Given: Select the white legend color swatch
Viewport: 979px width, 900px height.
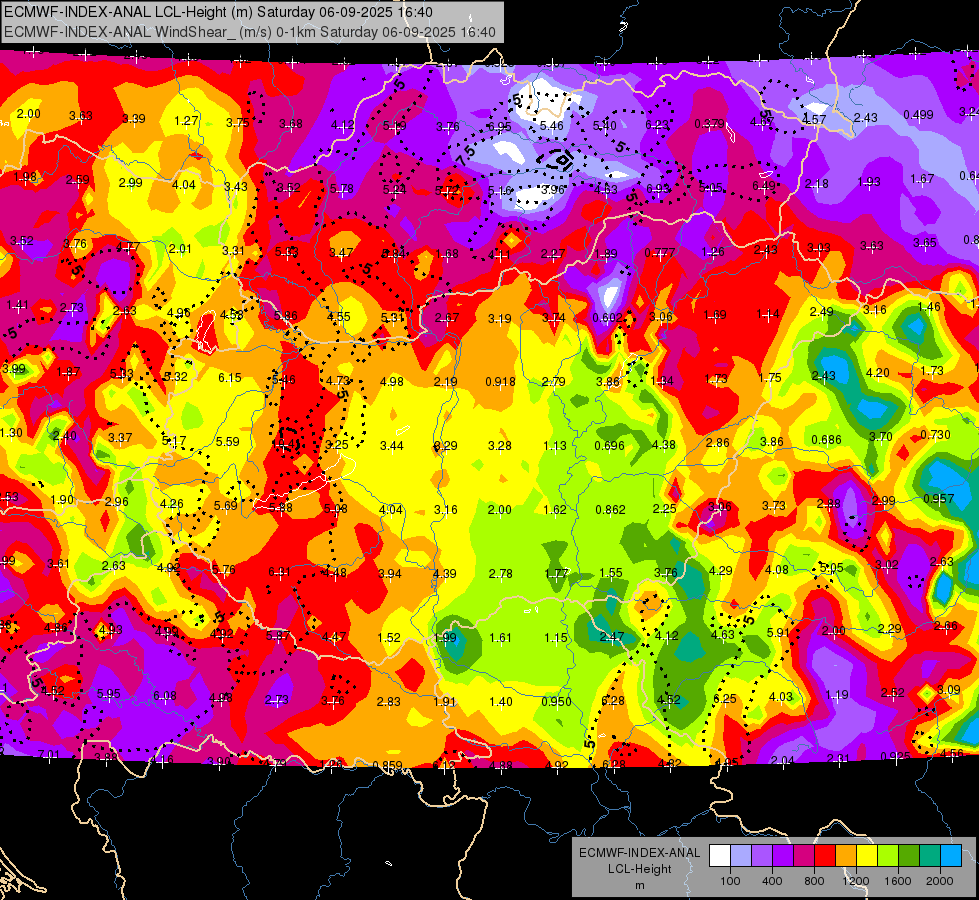Looking at the screenshot, I should coord(719,856).
